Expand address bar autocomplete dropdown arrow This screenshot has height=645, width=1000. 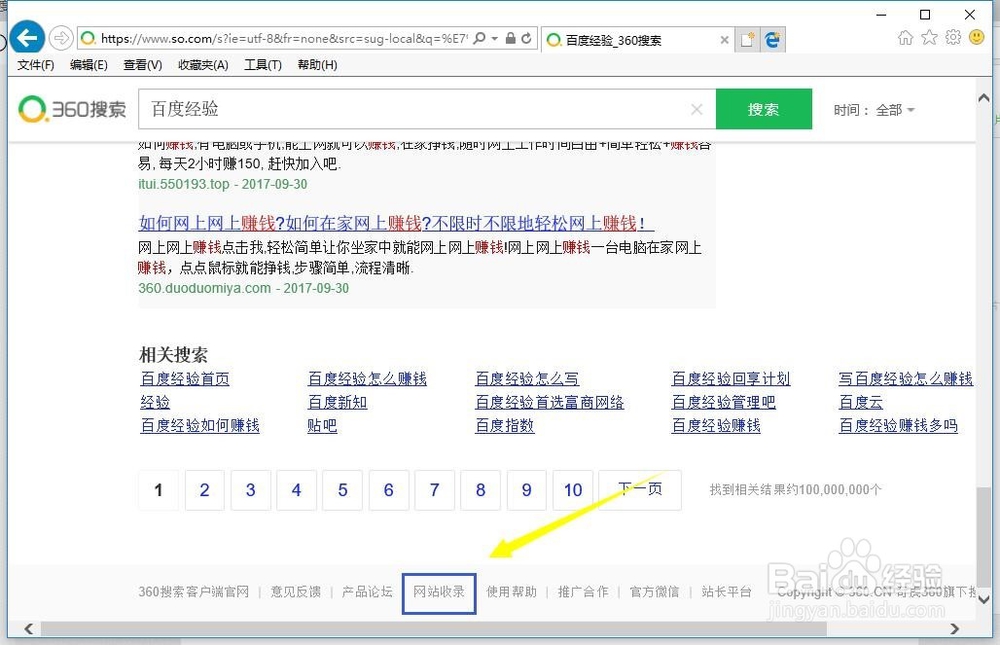(x=495, y=38)
